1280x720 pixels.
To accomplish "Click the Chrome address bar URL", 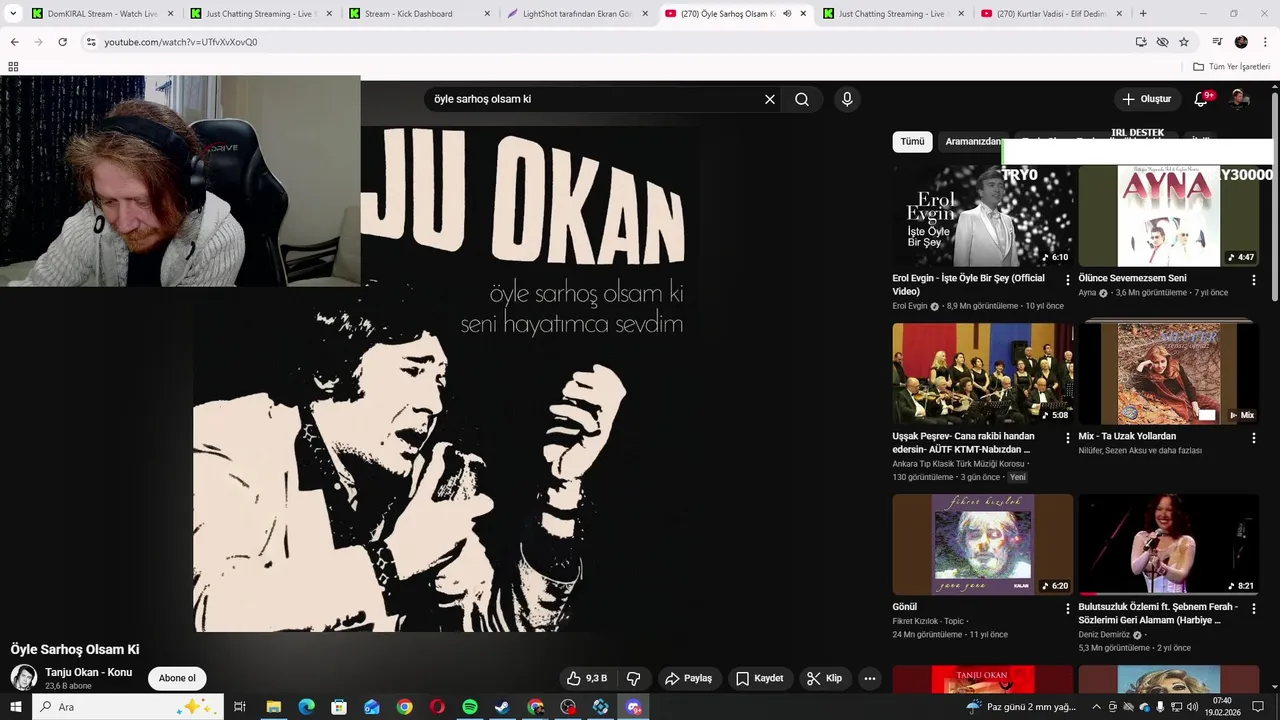I will coord(181,42).
